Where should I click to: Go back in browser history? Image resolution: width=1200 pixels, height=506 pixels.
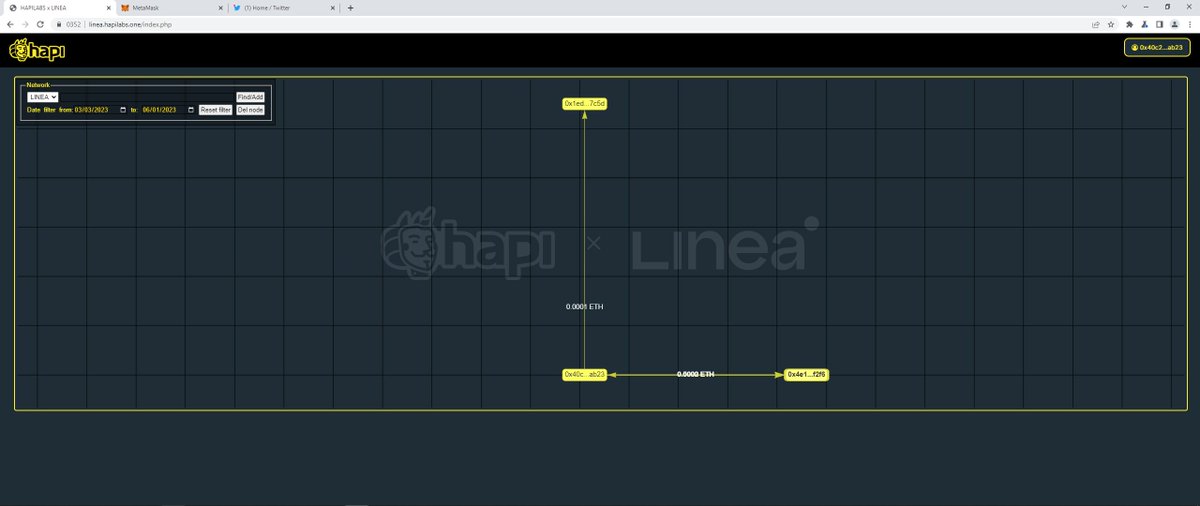point(10,24)
